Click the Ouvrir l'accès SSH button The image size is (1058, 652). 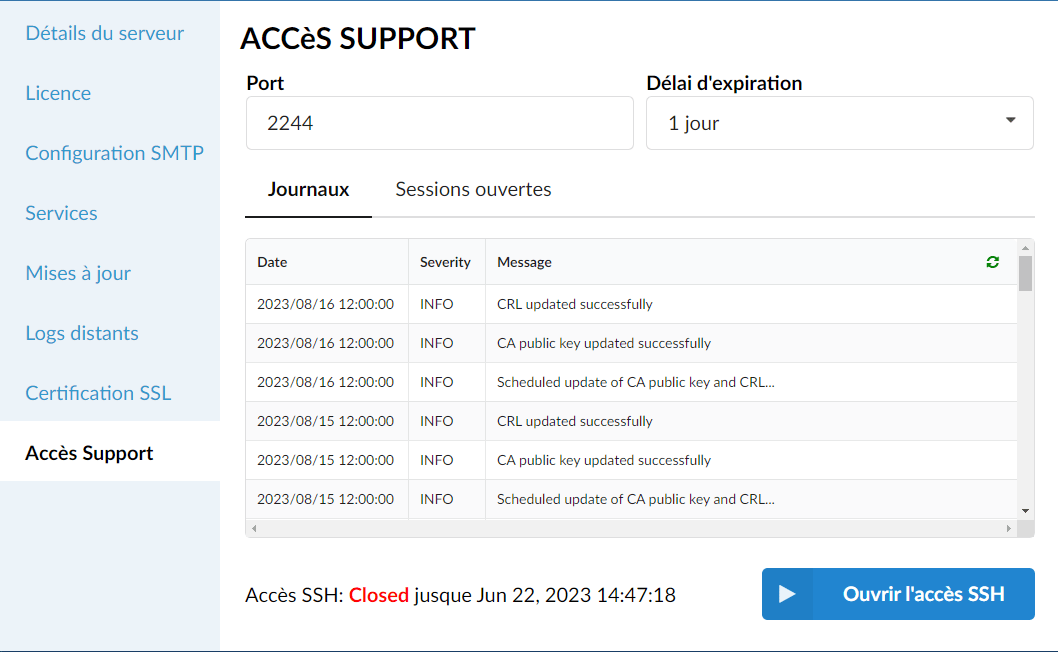pyautogui.click(x=898, y=594)
